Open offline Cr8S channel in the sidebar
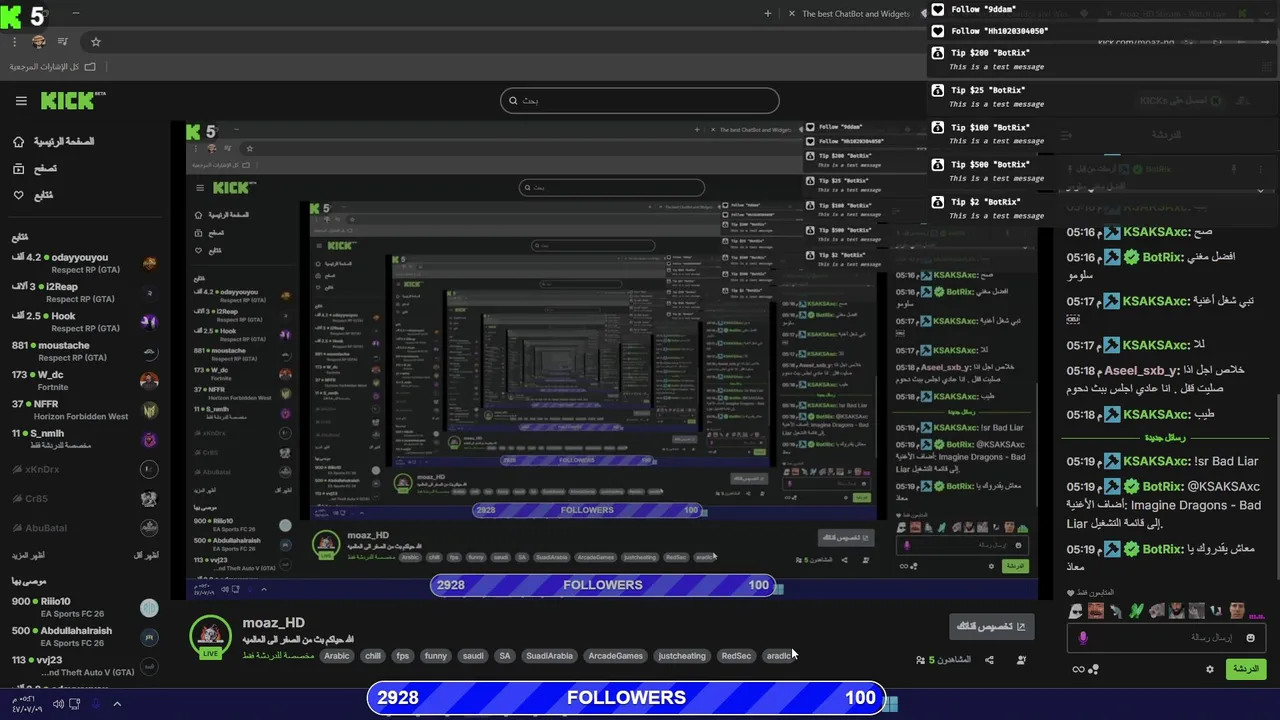 point(84,498)
